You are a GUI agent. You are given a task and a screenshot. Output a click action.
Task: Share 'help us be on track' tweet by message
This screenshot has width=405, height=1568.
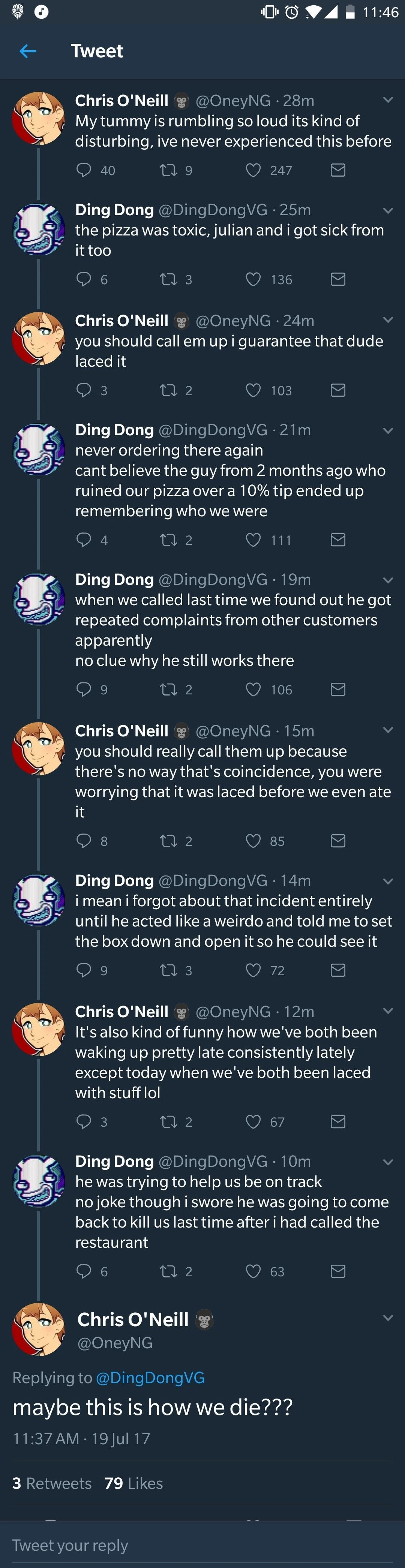tap(338, 1271)
